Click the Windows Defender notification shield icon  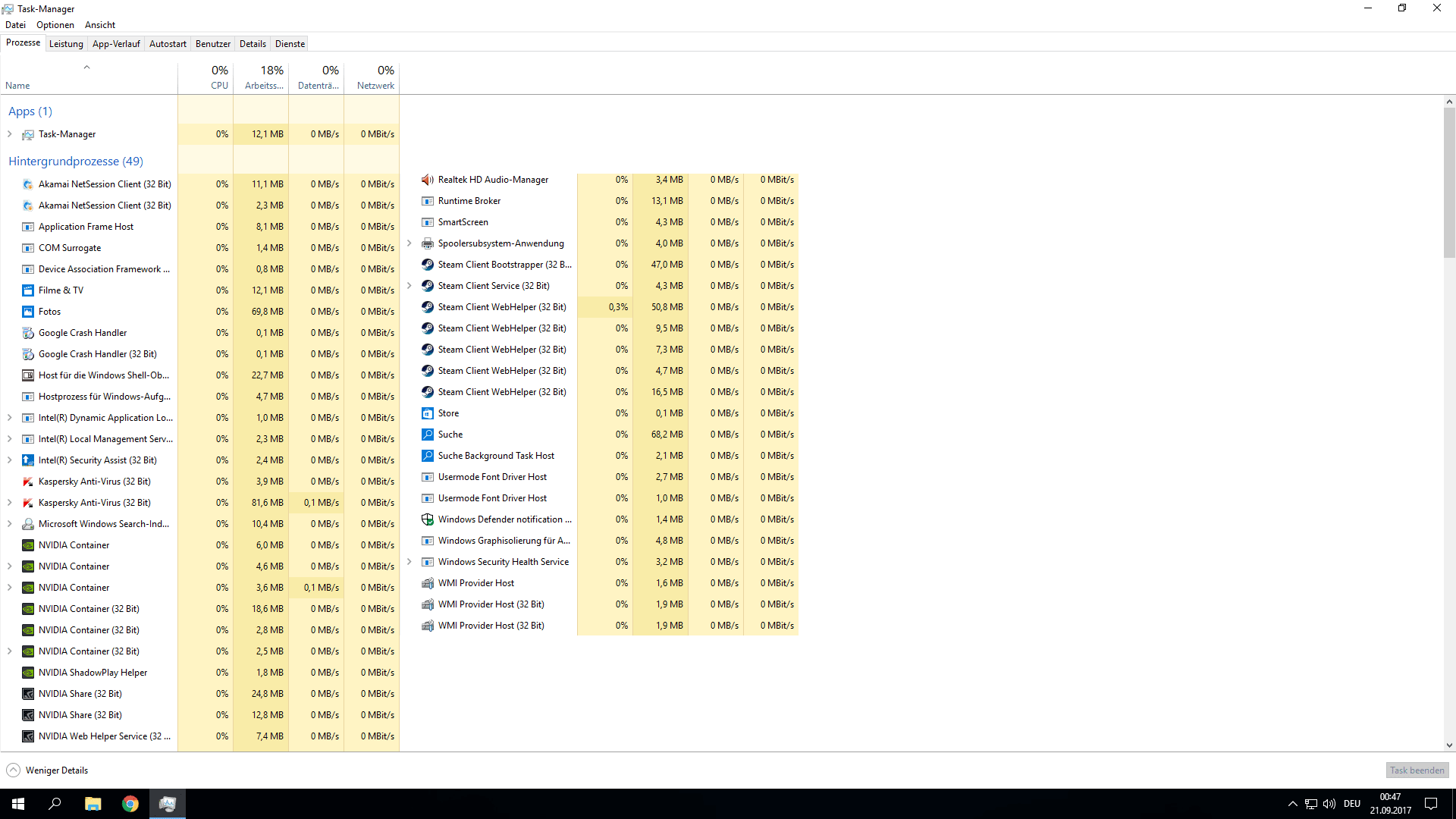(428, 519)
